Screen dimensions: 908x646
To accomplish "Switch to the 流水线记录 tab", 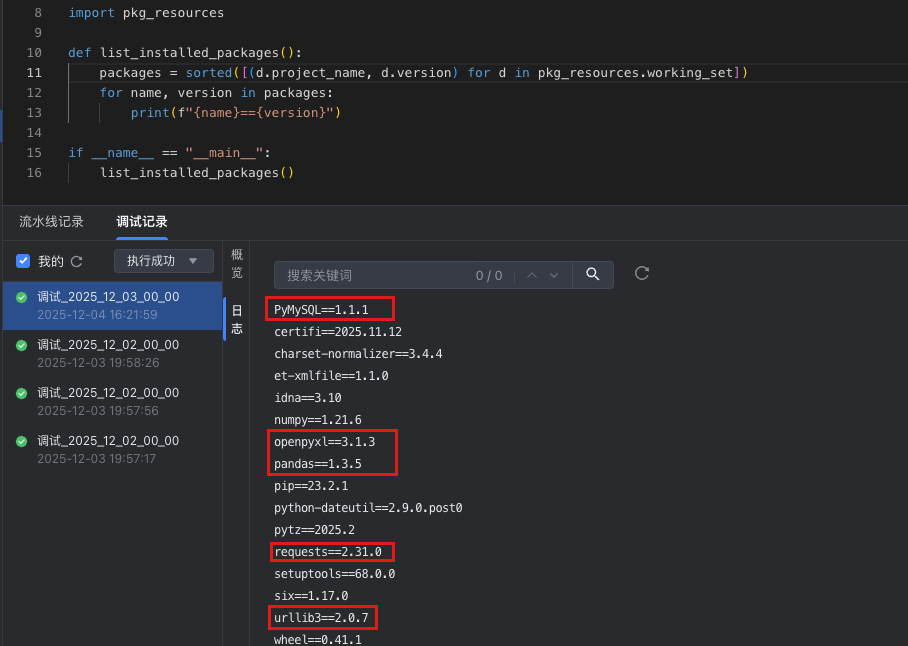I will [51, 222].
